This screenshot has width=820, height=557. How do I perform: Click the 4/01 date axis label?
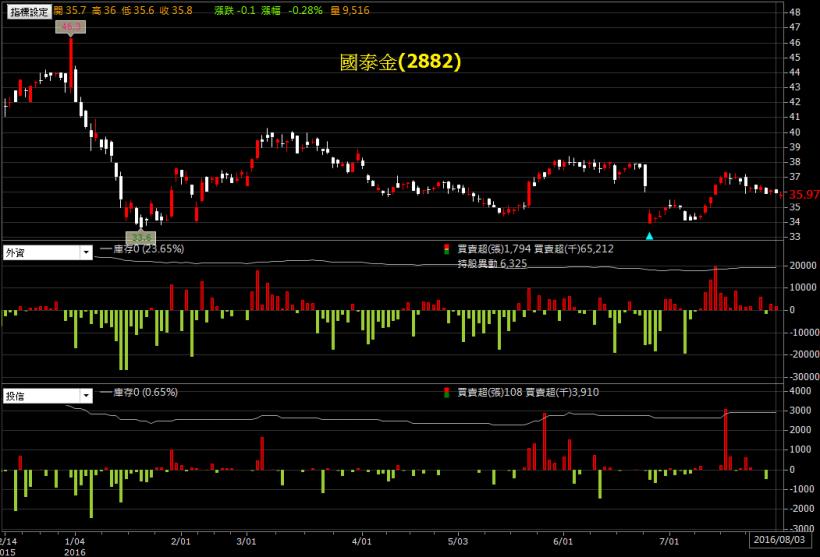[x=361, y=541]
